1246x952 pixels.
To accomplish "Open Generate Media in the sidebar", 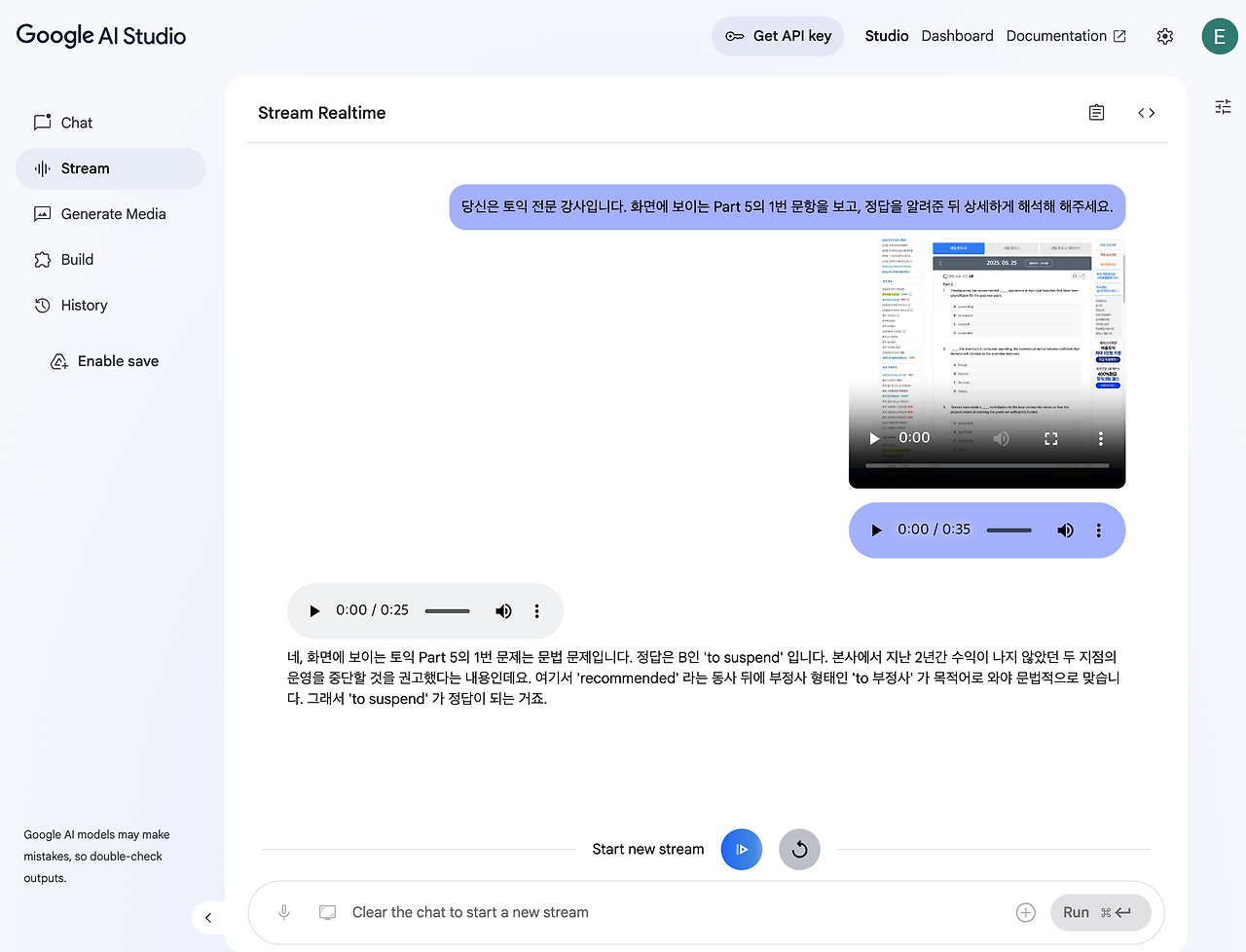I will pyautogui.click(x=111, y=214).
